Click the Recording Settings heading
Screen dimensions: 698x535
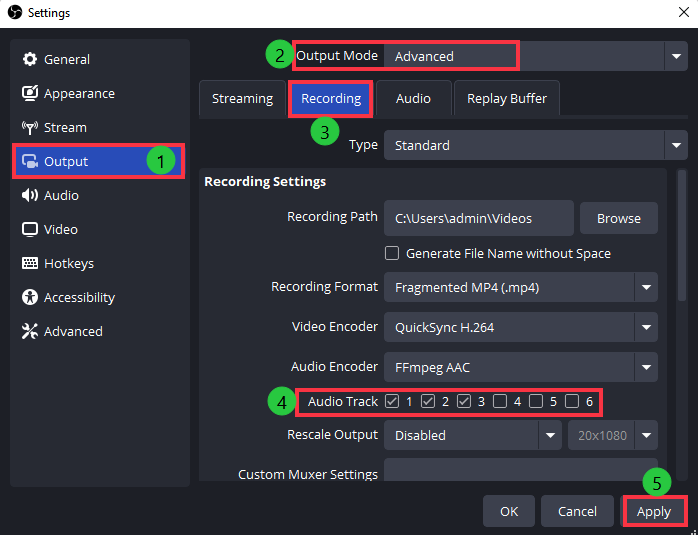point(265,182)
